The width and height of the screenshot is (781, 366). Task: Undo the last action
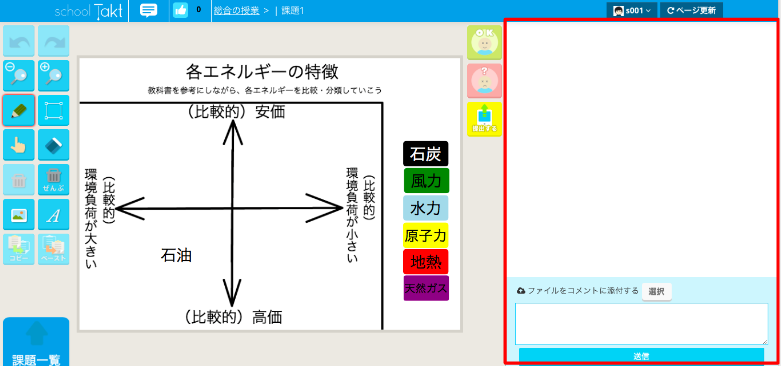(x=19, y=41)
